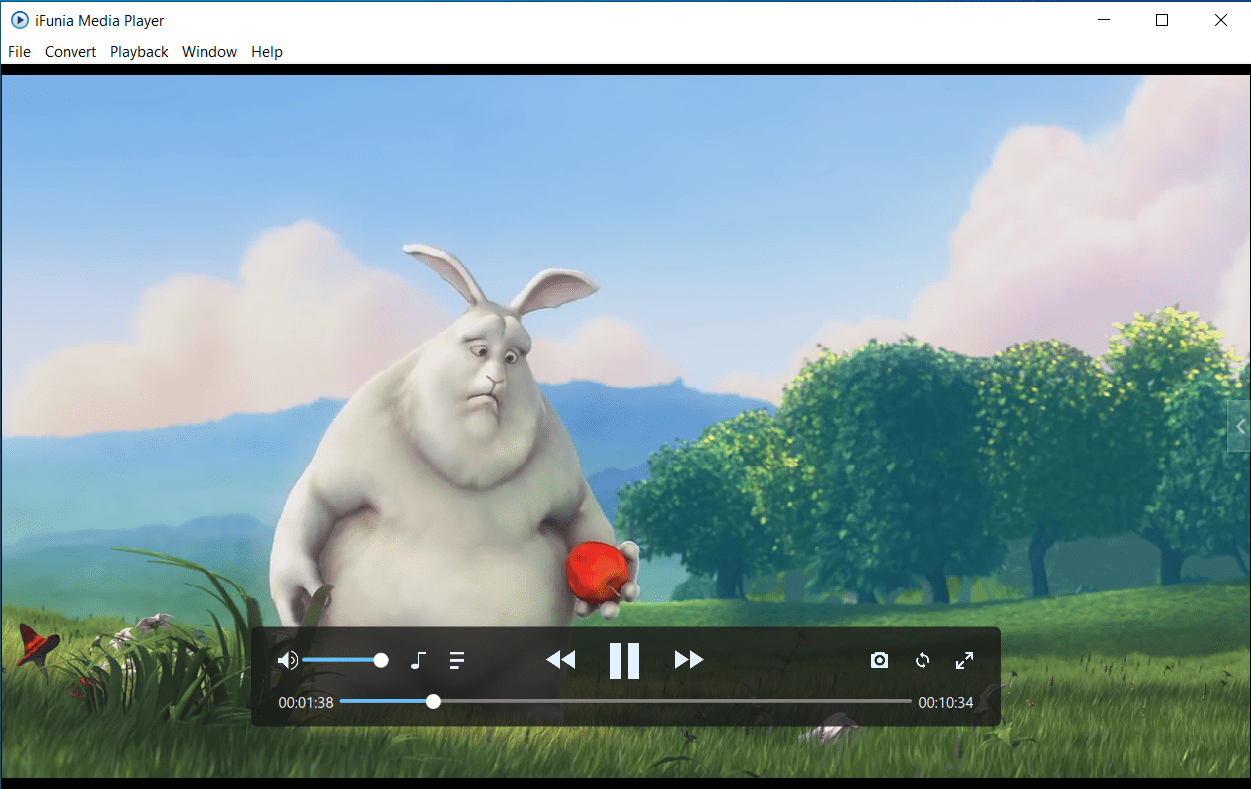Open the playlist list icon
Image resolution: width=1251 pixels, height=789 pixels.
pyautogui.click(x=457, y=660)
